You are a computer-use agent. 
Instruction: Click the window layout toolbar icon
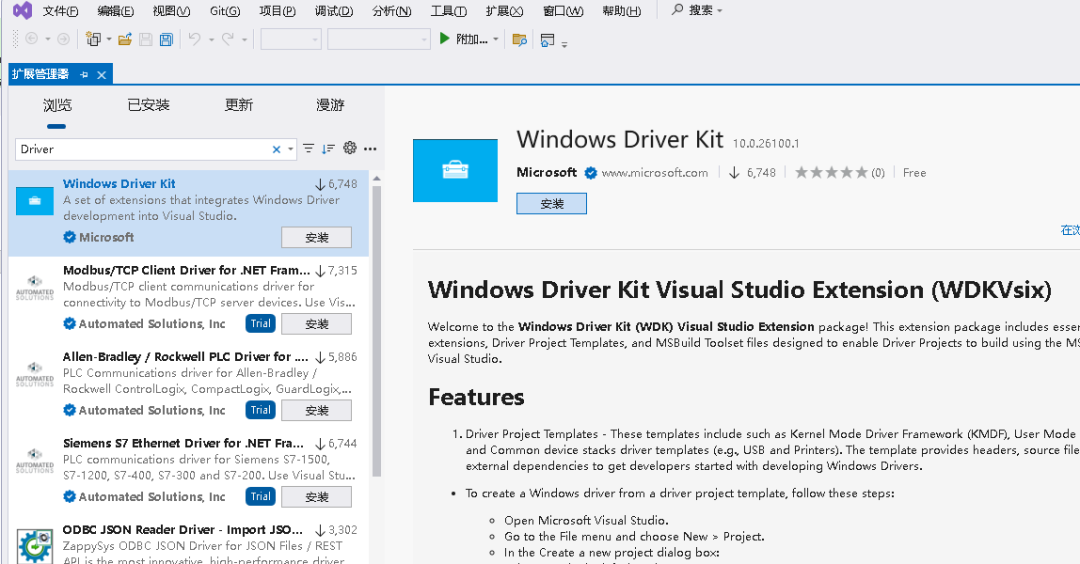548,40
